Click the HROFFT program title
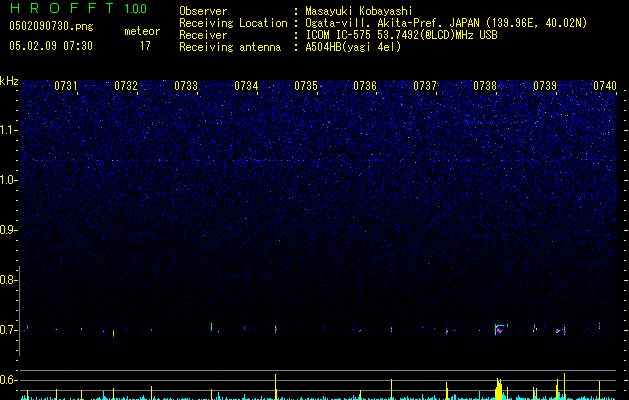Screen dimensions: 629x400 [x=61, y=8]
